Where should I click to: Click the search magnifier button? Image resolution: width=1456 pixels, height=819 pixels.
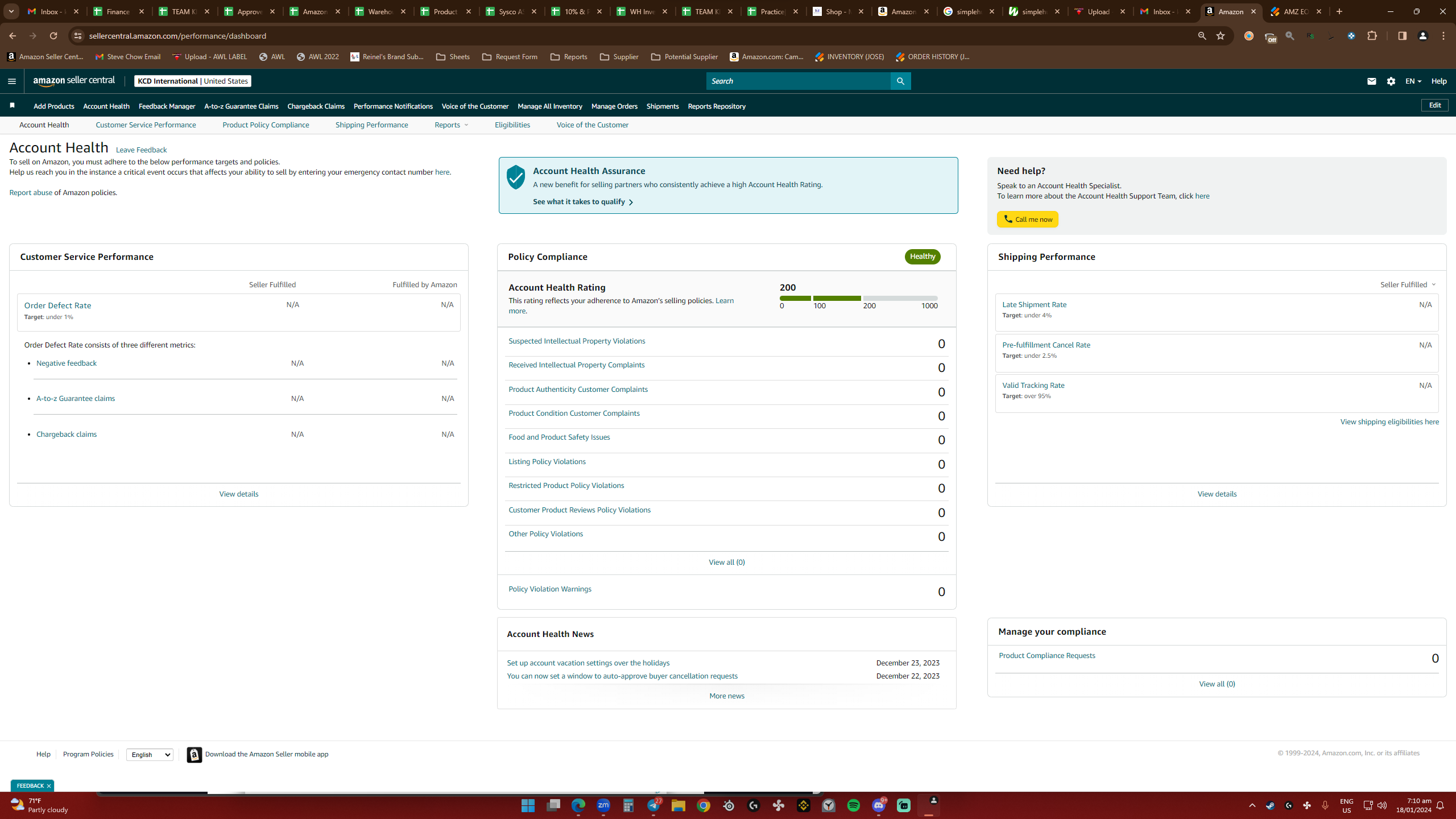tap(900, 81)
